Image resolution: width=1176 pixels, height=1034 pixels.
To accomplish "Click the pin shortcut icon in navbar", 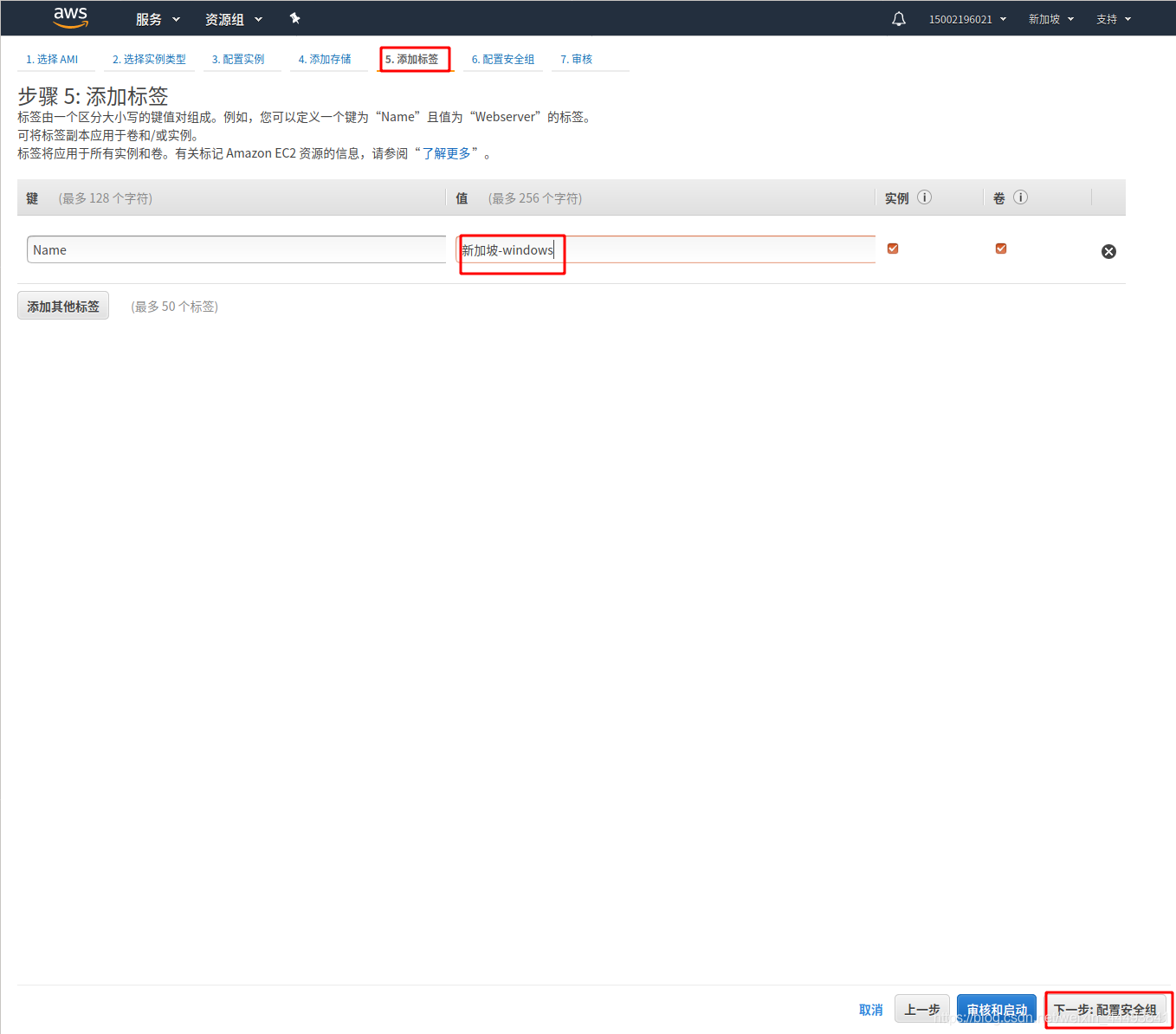I will click(x=294, y=18).
